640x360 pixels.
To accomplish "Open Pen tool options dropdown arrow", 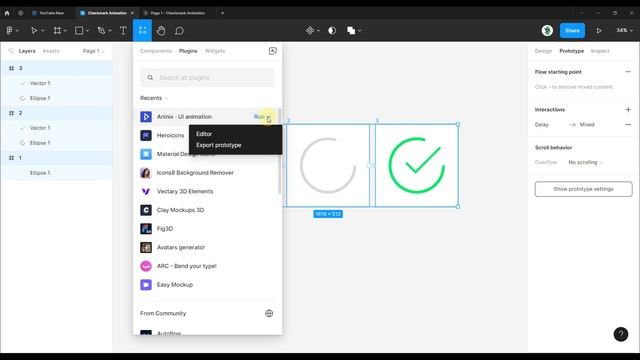I will click(x=110, y=31).
